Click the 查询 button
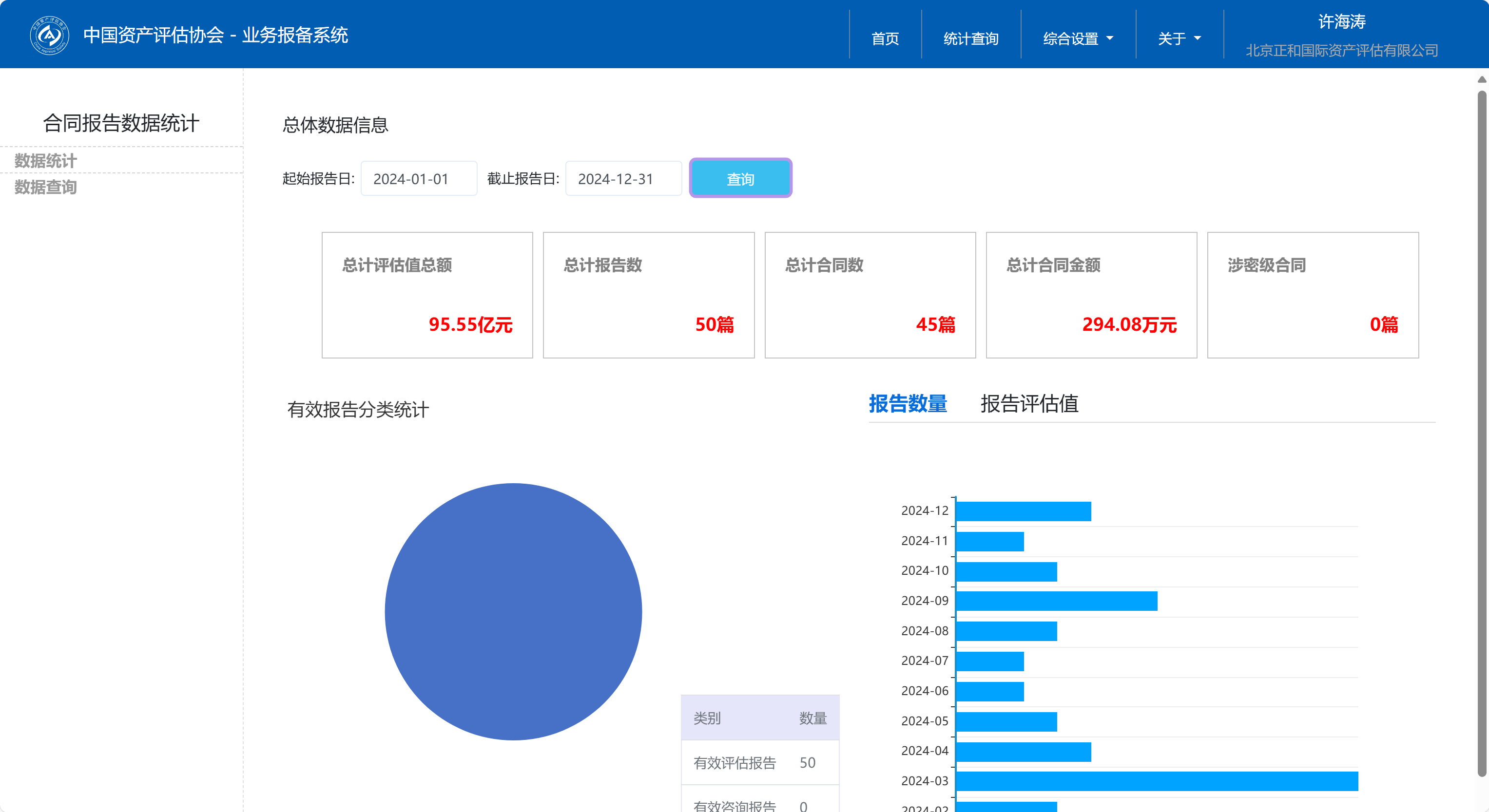The image size is (1489, 812). (740, 178)
